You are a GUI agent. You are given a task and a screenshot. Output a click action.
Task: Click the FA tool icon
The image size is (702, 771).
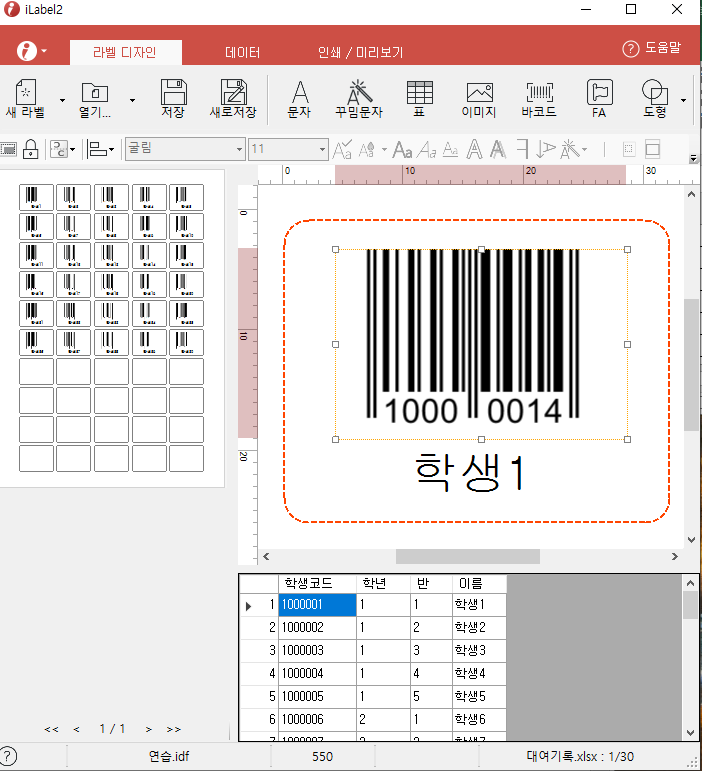599,98
